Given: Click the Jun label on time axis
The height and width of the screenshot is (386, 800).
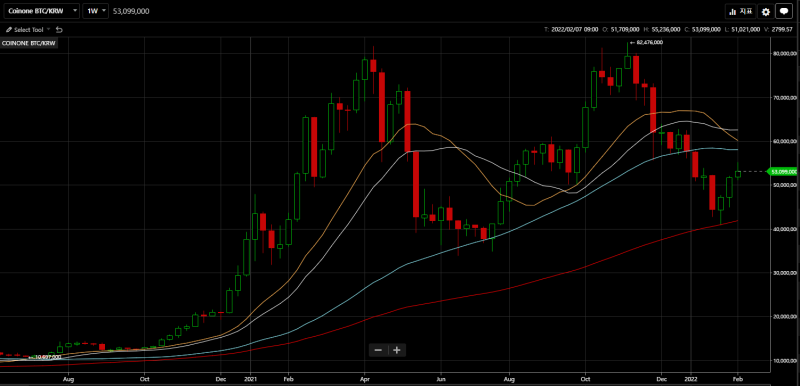Looking at the screenshot, I should pyautogui.click(x=441, y=379).
